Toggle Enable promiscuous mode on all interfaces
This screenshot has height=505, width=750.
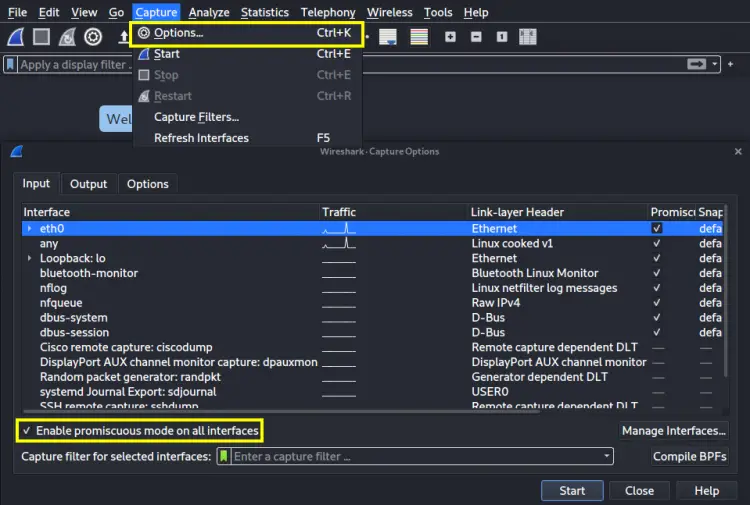pos(140,431)
